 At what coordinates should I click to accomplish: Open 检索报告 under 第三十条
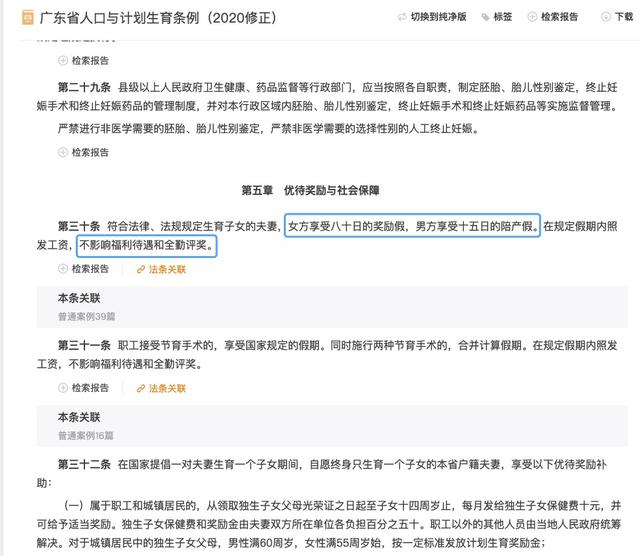(90, 269)
